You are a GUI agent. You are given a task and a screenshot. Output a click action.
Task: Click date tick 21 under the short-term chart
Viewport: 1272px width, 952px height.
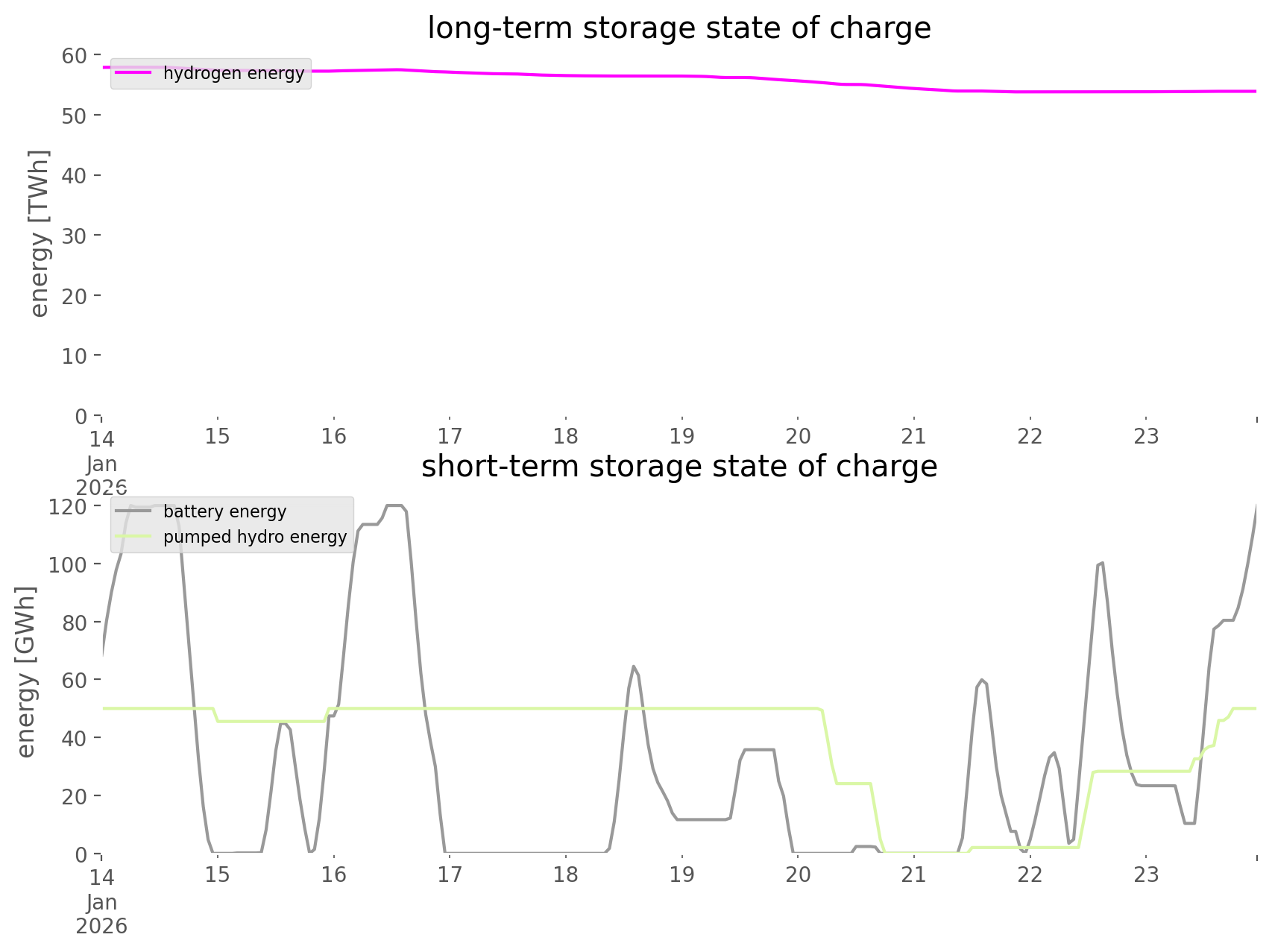pyautogui.click(x=913, y=874)
